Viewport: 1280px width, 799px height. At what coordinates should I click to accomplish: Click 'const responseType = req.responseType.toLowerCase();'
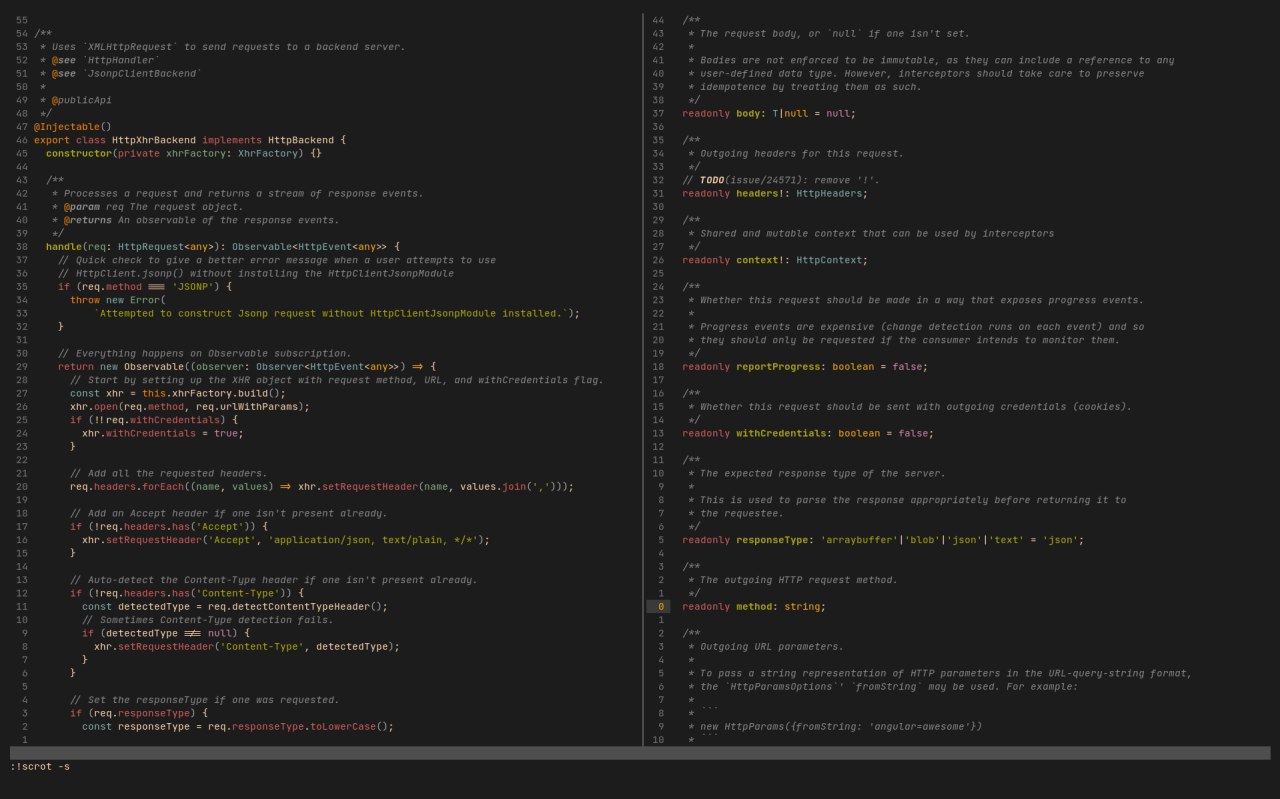pos(238,726)
